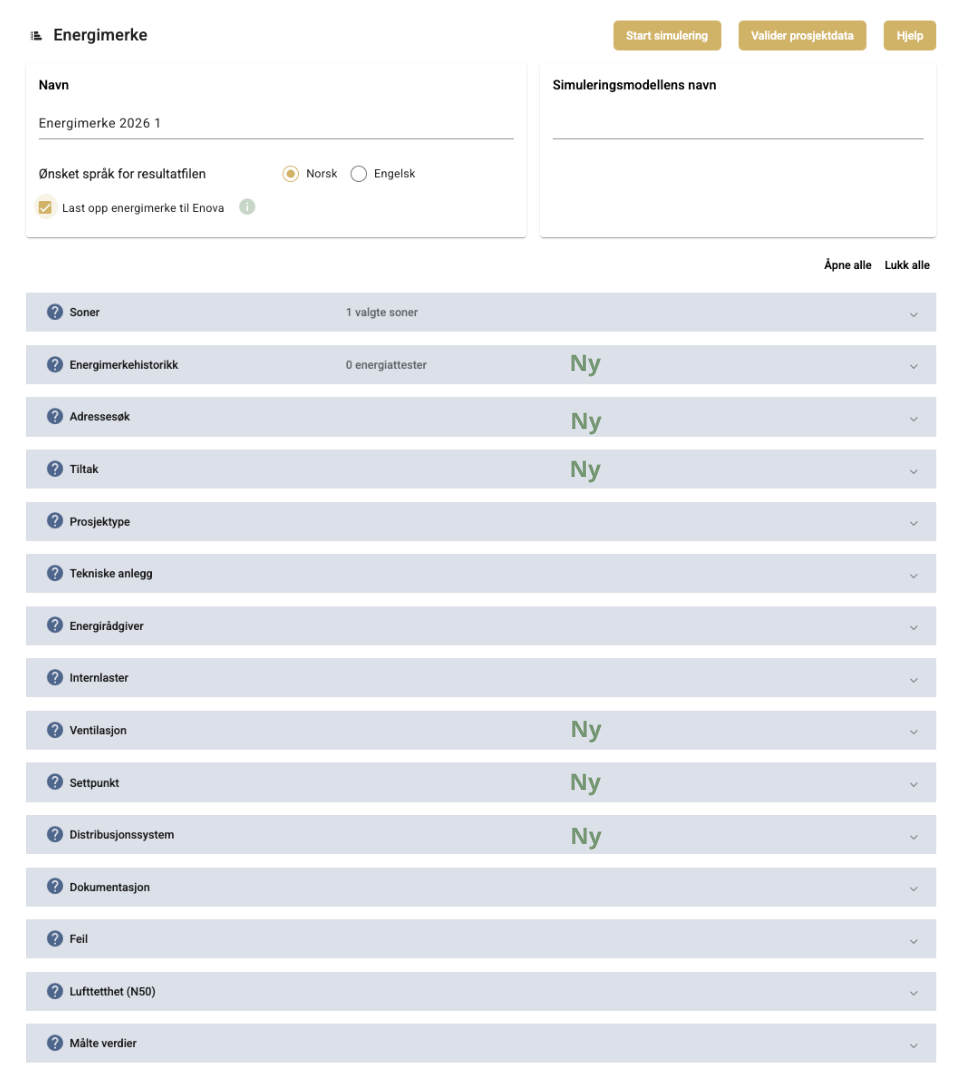Uncheck Last opp energimerke til Enova
Viewport: 966px width, 1080px height.
(45, 208)
